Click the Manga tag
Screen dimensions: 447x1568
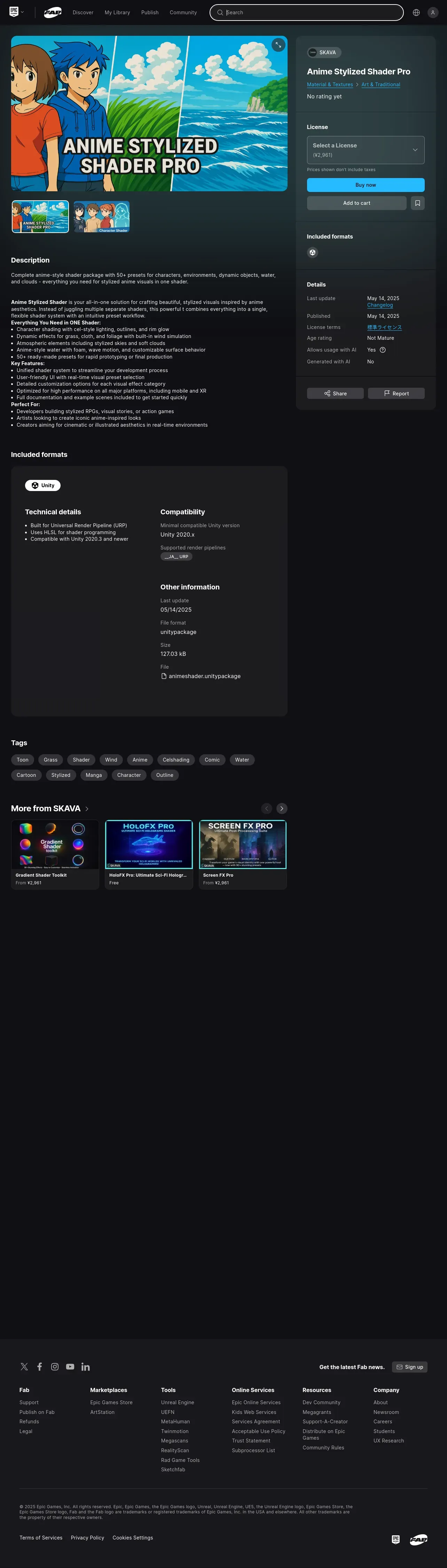point(94,775)
